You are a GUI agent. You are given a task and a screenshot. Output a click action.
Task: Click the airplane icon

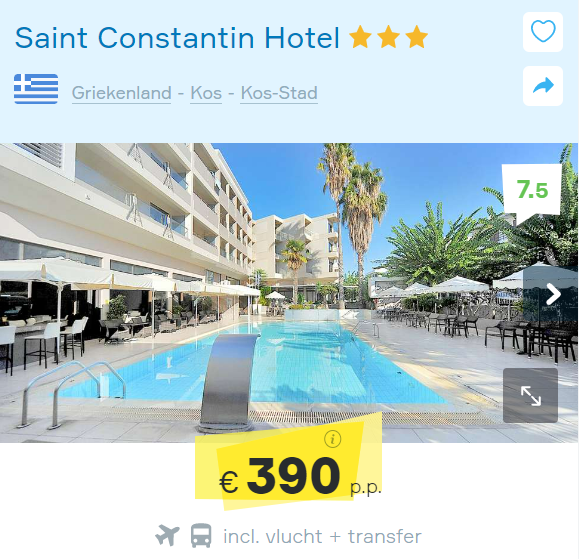click(167, 535)
